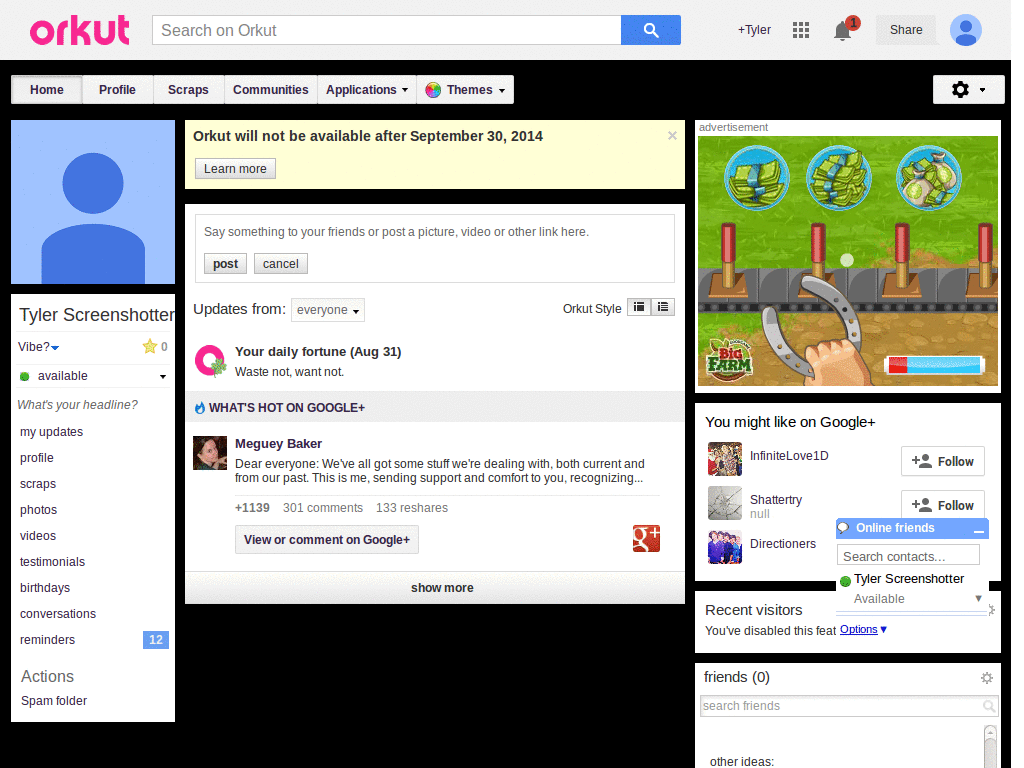This screenshot has height=768, width=1024.
Task: Open the Profile tab
Action: click(x=118, y=89)
